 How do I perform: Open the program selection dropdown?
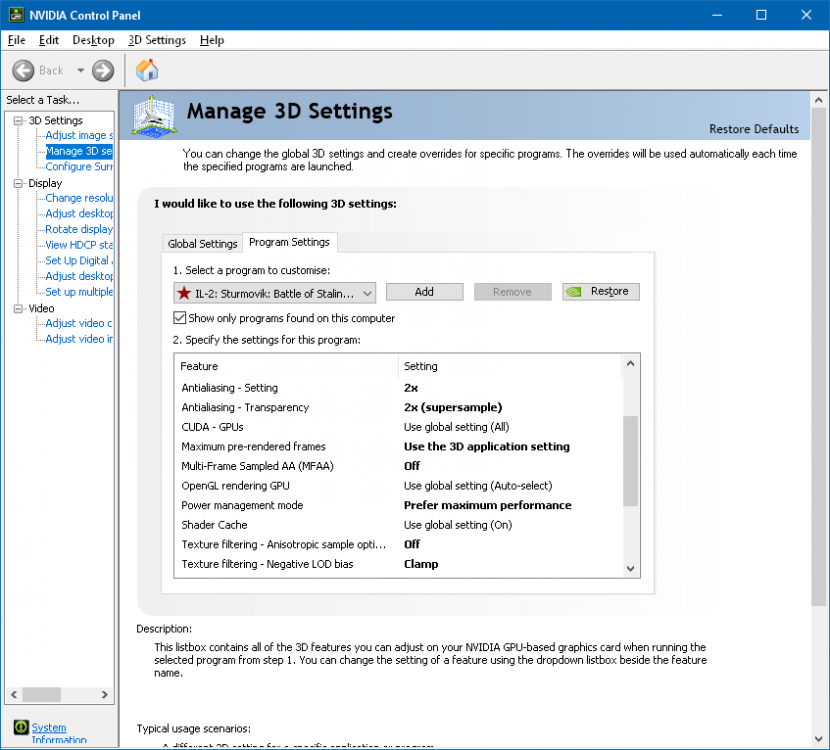[x=368, y=292]
